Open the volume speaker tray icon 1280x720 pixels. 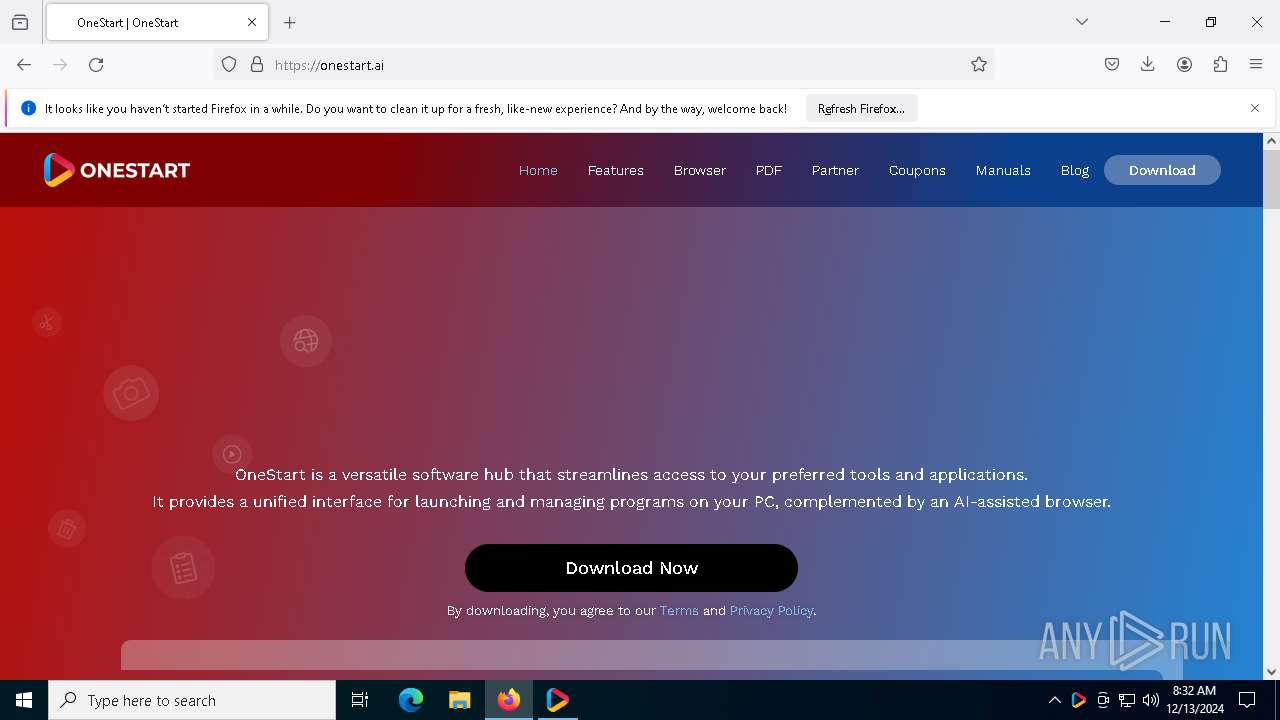click(x=1151, y=700)
